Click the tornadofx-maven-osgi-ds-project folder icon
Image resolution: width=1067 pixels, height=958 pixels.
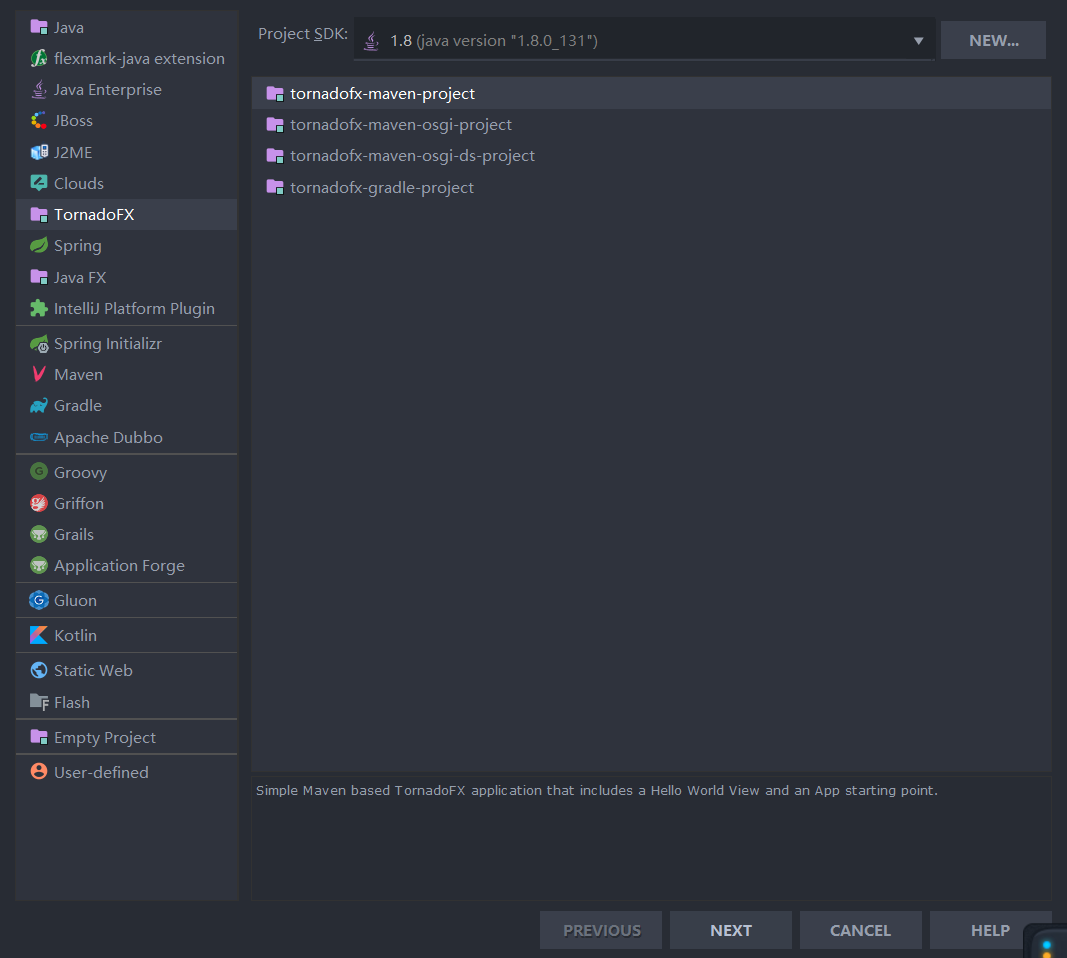point(275,156)
